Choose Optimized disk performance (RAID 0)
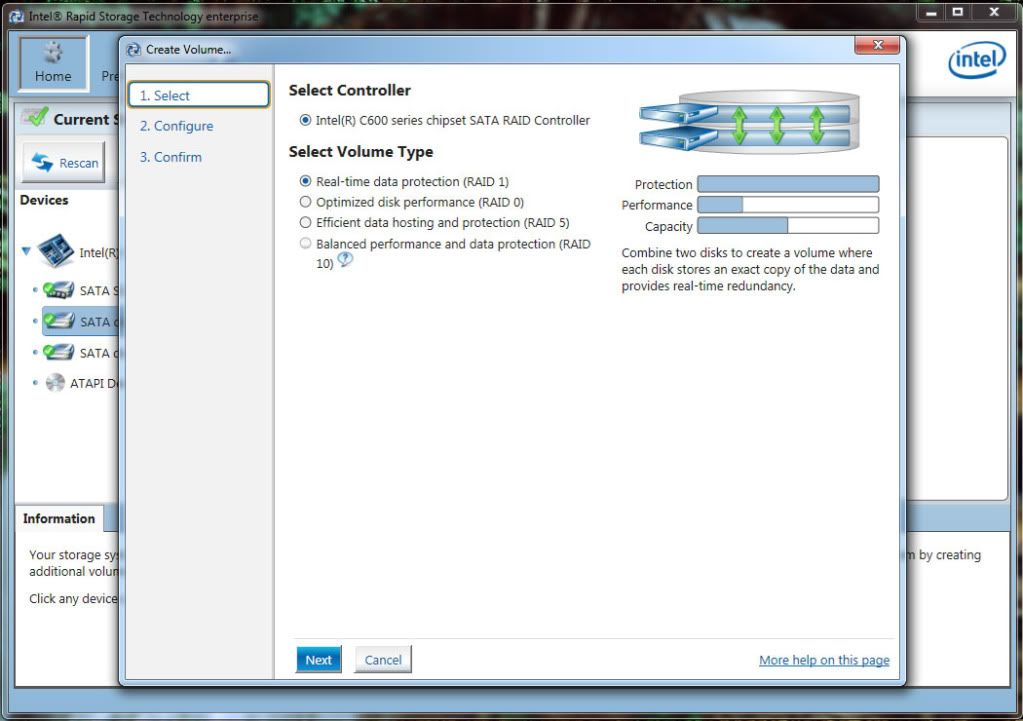 click(305, 202)
